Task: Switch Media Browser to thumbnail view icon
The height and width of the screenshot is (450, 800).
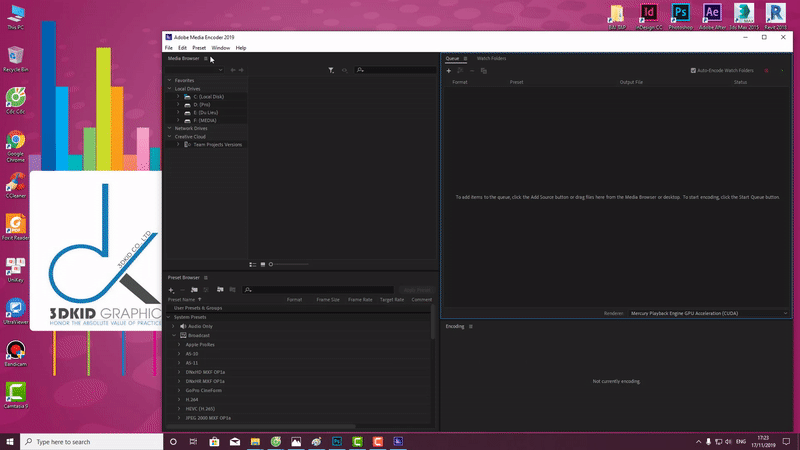Action: 263,264
